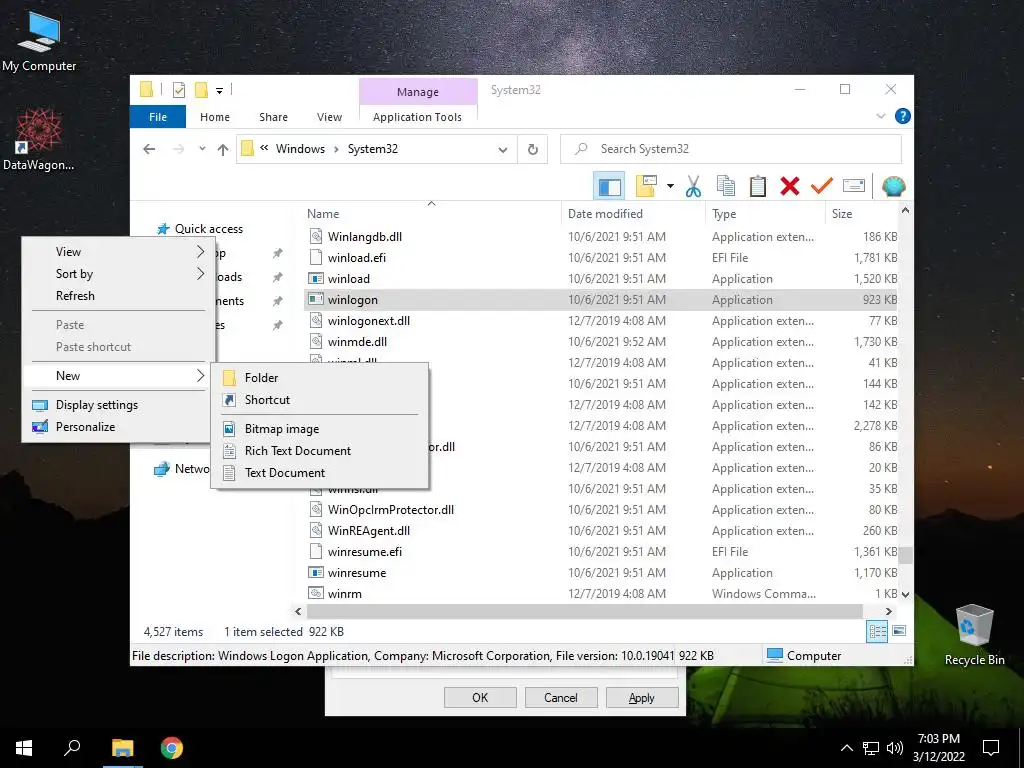Click the blue Help question mark

click(903, 116)
